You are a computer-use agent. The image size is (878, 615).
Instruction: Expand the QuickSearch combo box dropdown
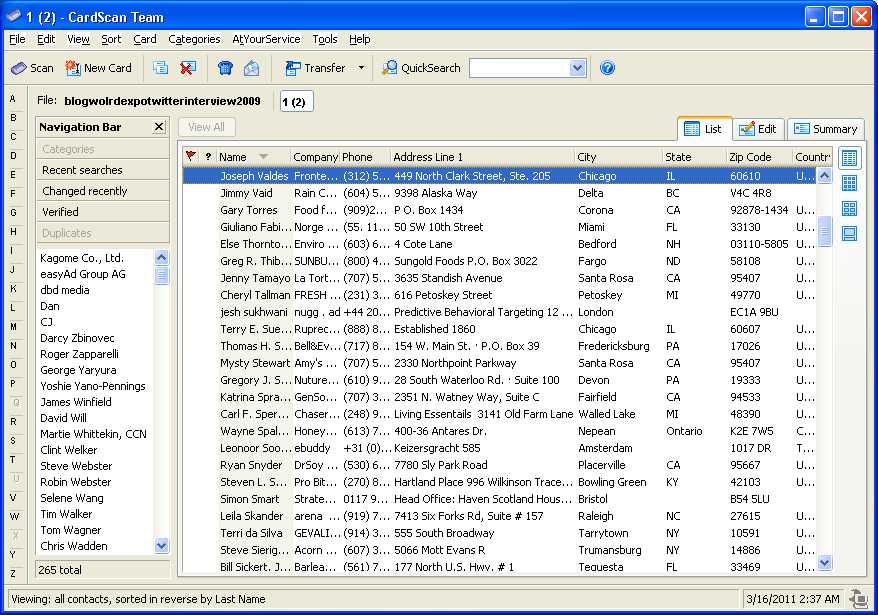577,68
